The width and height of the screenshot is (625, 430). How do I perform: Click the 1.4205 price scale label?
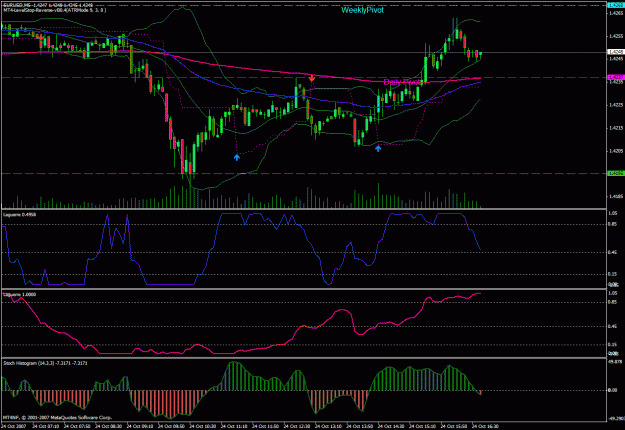click(616, 151)
